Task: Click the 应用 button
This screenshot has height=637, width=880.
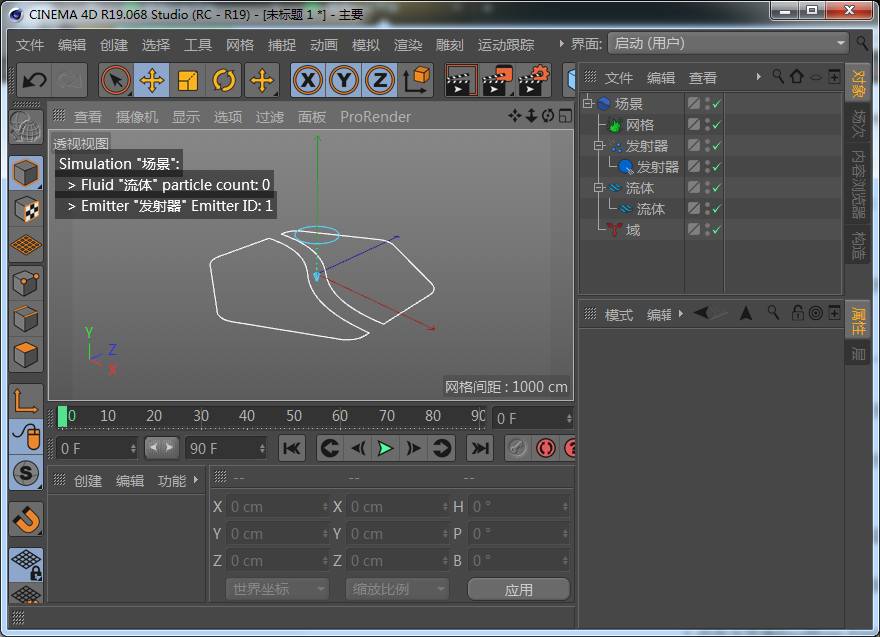Action: point(519,589)
